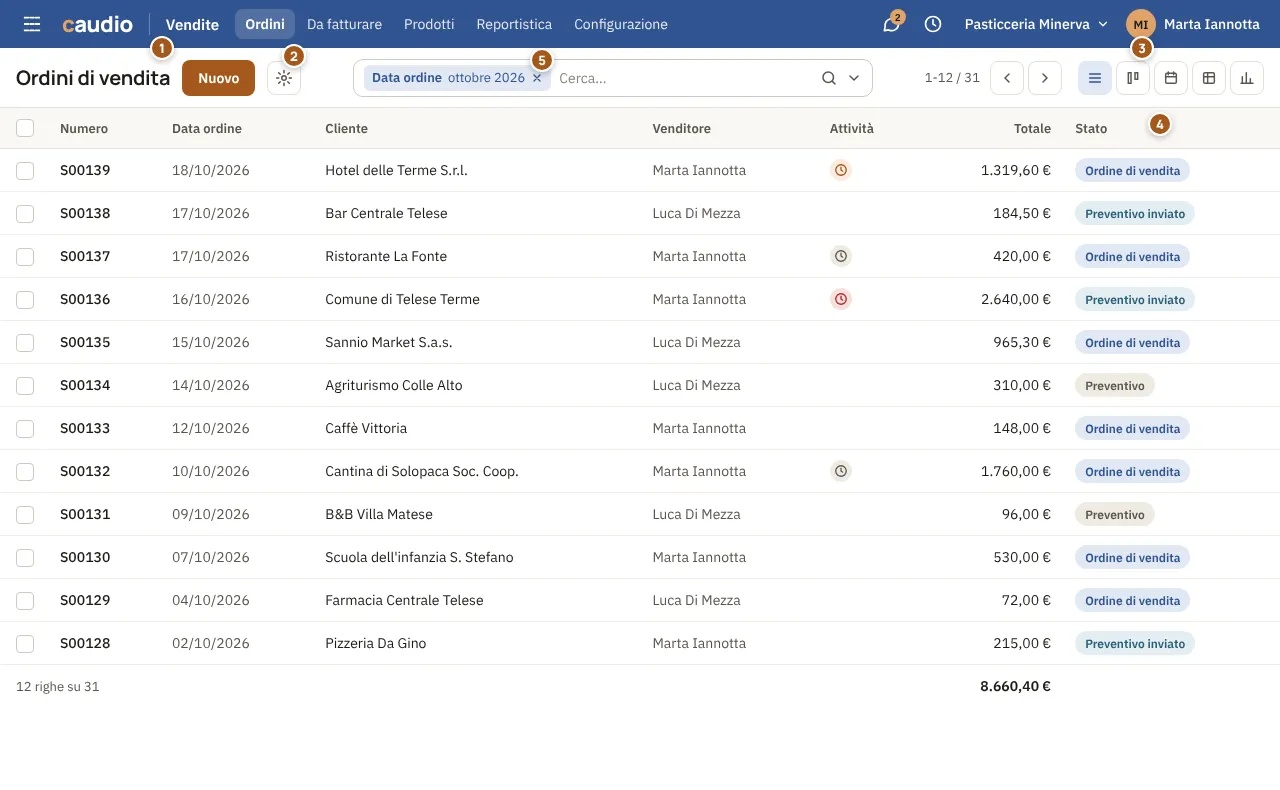1280x790 pixels.
Task: Open order S00135 for Sannio Market S.a.s.
Action: click(x=640, y=342)
